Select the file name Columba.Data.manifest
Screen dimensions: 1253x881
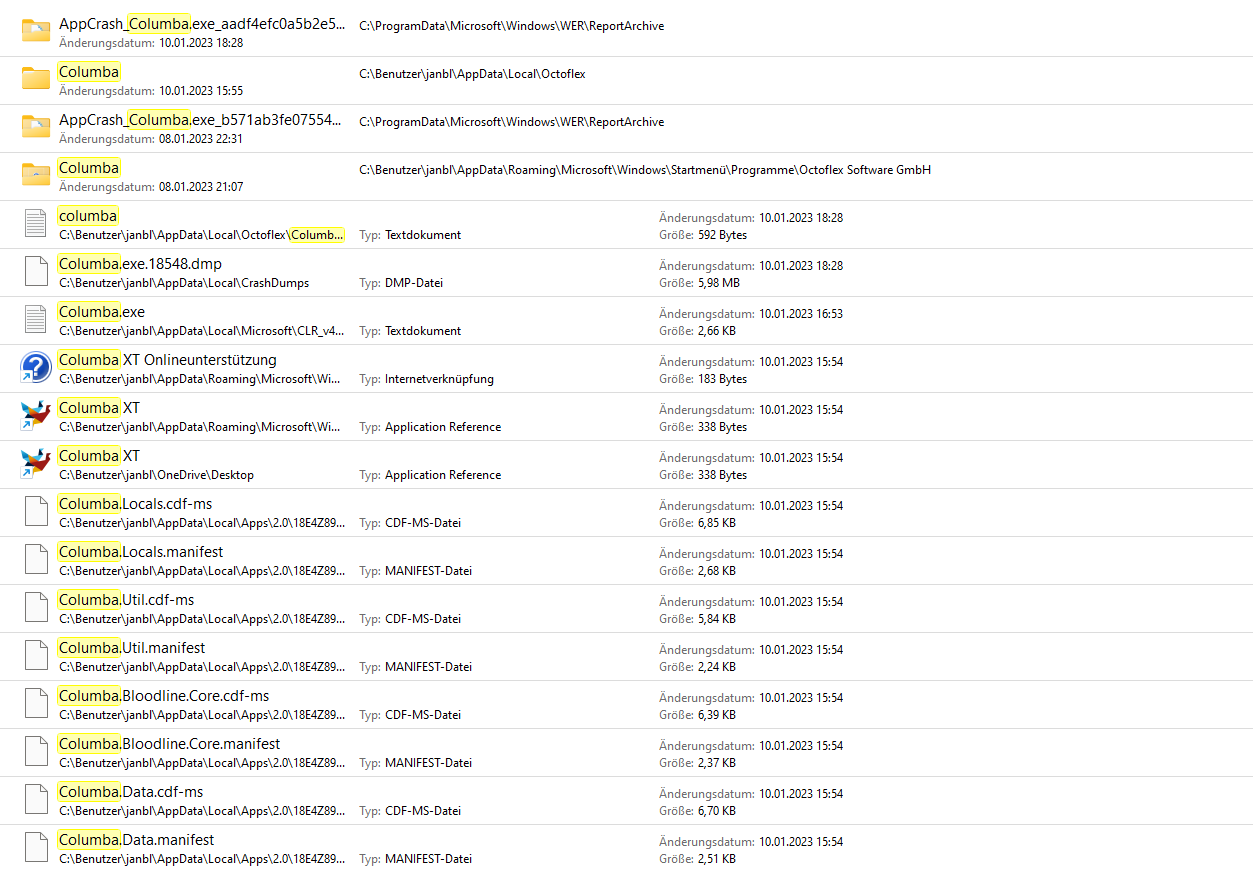point(137,840)
